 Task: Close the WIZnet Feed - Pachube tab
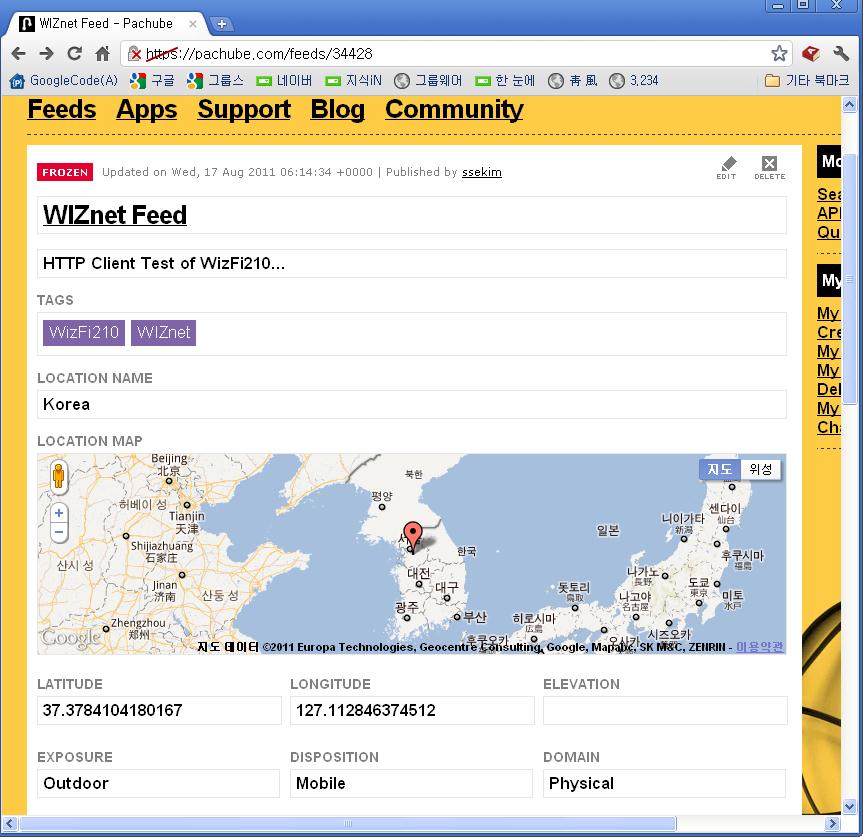tap(193, 24)
